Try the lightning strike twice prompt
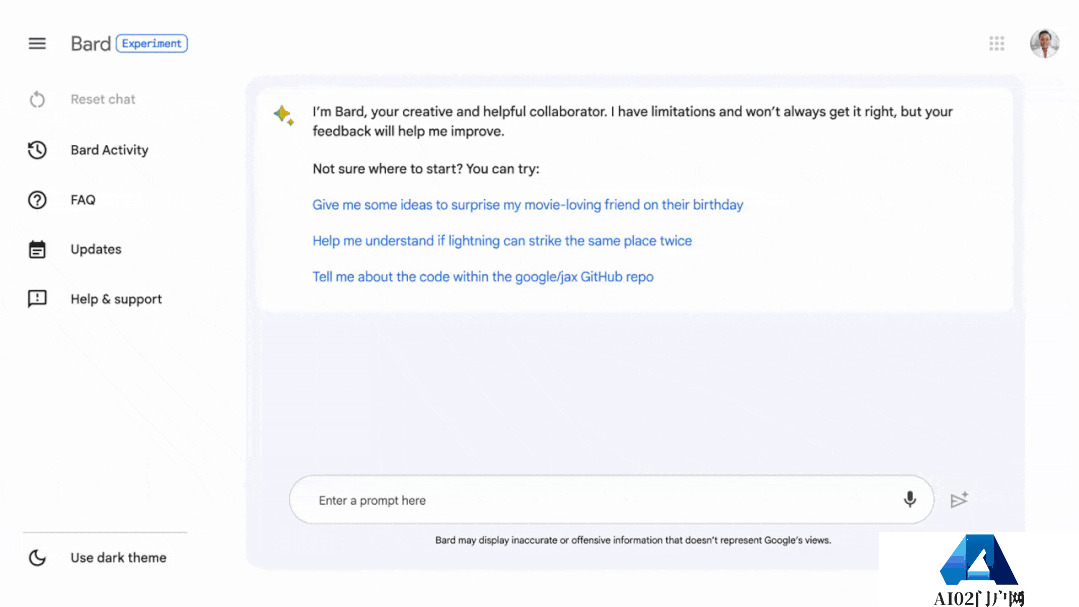Image resolution: width=1079 pixels, height=607 pixels. [502, 241]
